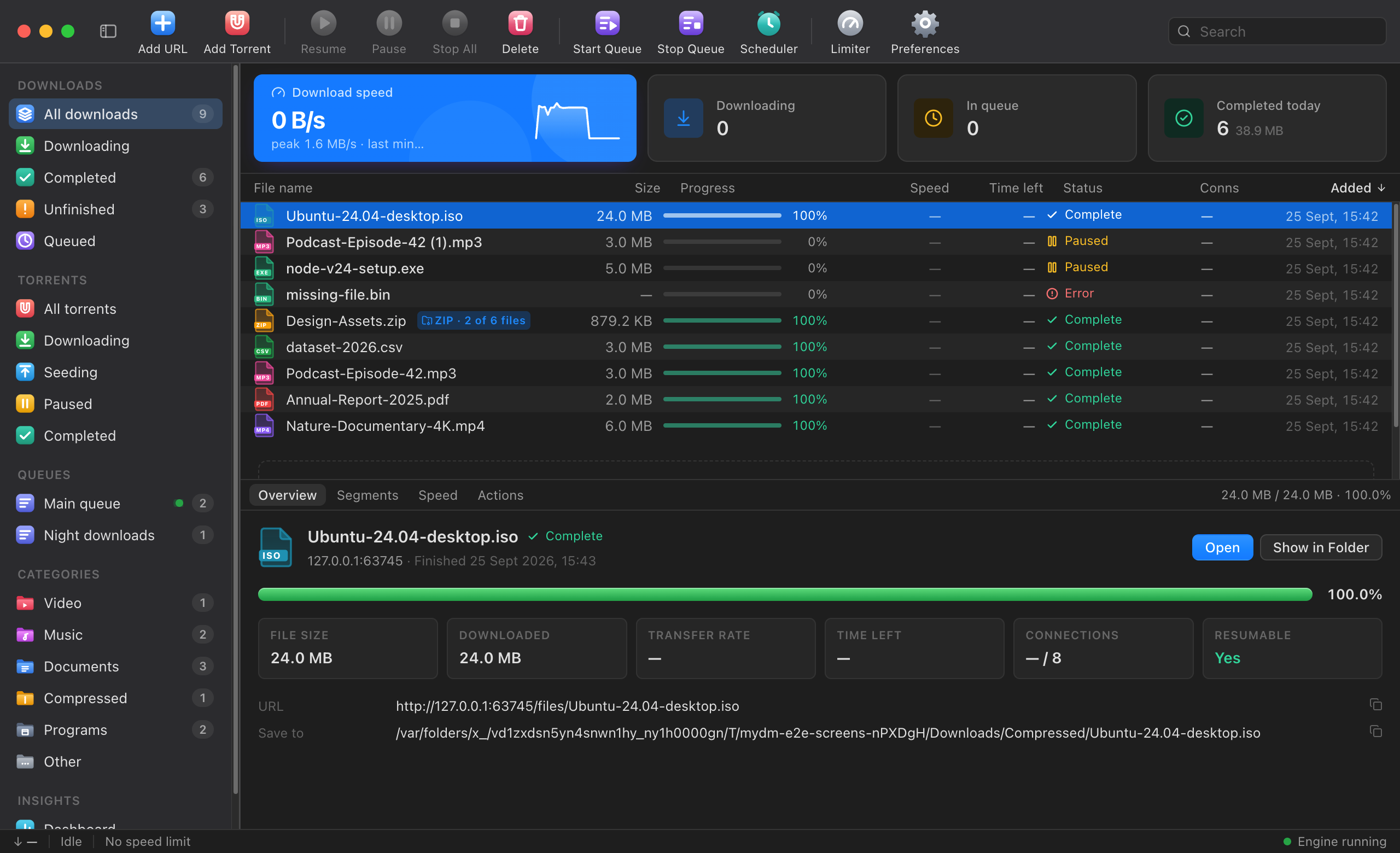Viewport: 1400px width, 853px height.
Task: Click the Stop Queue toolbar icon
Action: tap(690, 24)
